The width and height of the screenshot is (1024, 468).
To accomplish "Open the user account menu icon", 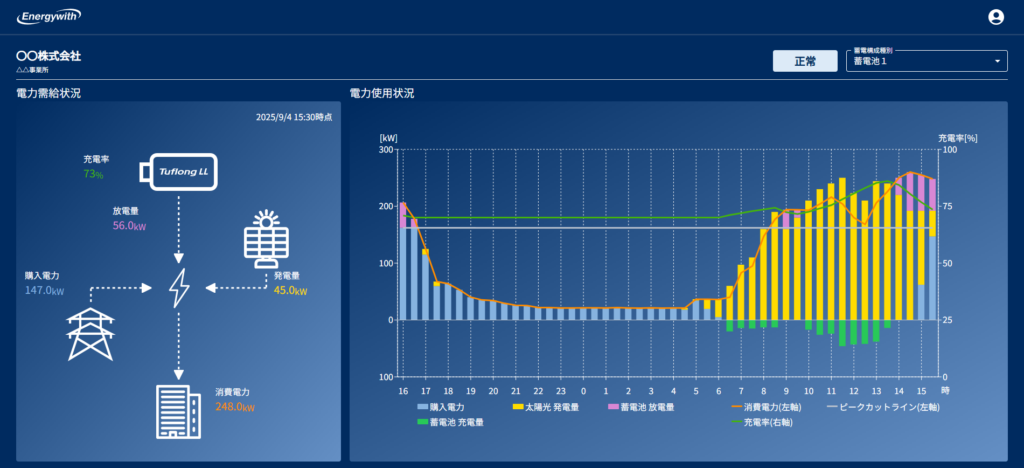I will click(x=995, y=17).
